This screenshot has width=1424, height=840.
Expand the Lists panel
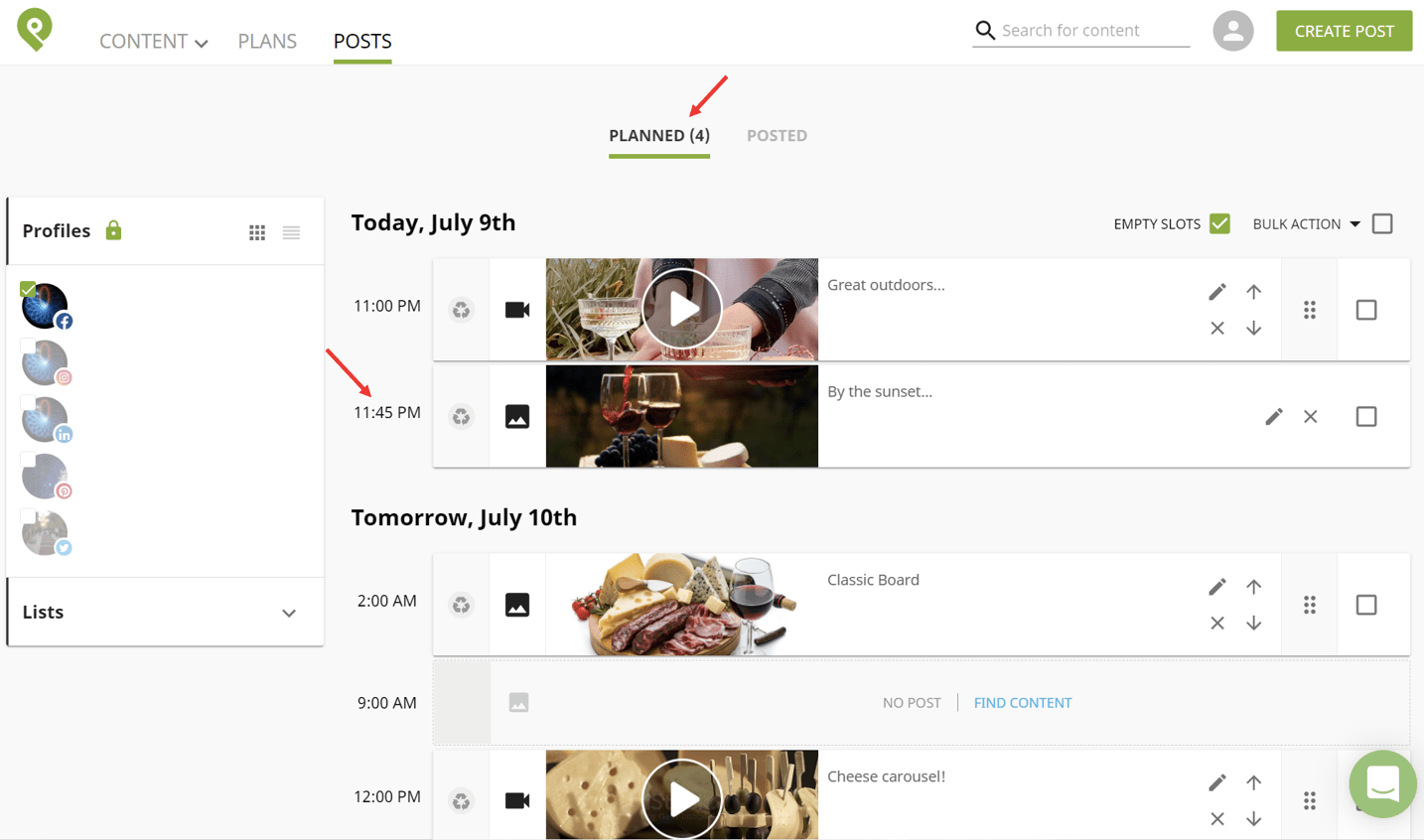[289, 613]
